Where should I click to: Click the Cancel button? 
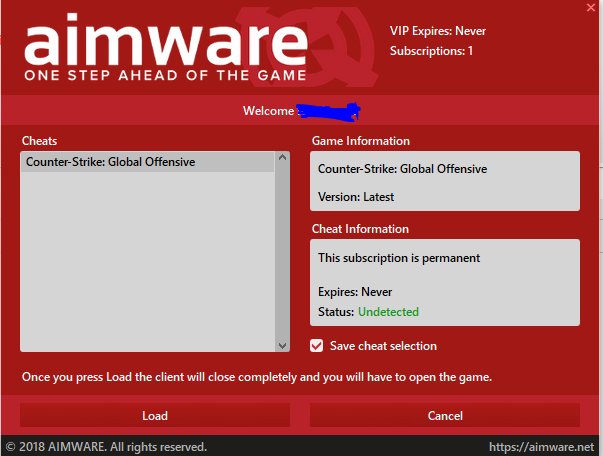click(445, 415)
